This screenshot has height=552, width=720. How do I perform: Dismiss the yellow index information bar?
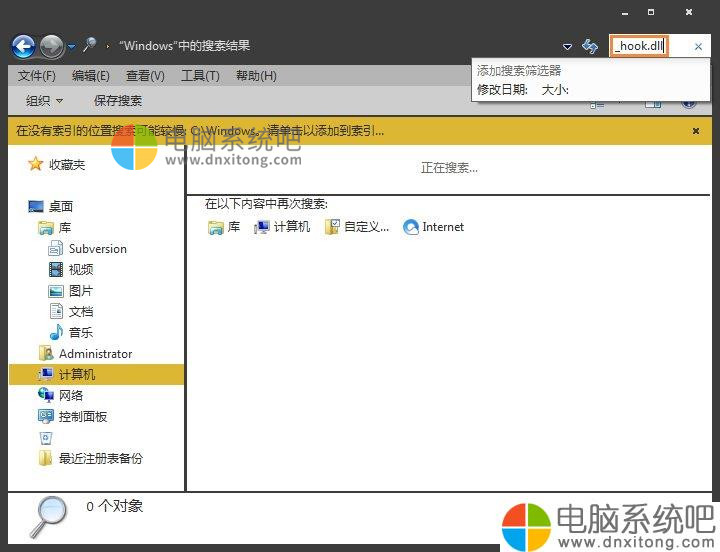(696, 131)
